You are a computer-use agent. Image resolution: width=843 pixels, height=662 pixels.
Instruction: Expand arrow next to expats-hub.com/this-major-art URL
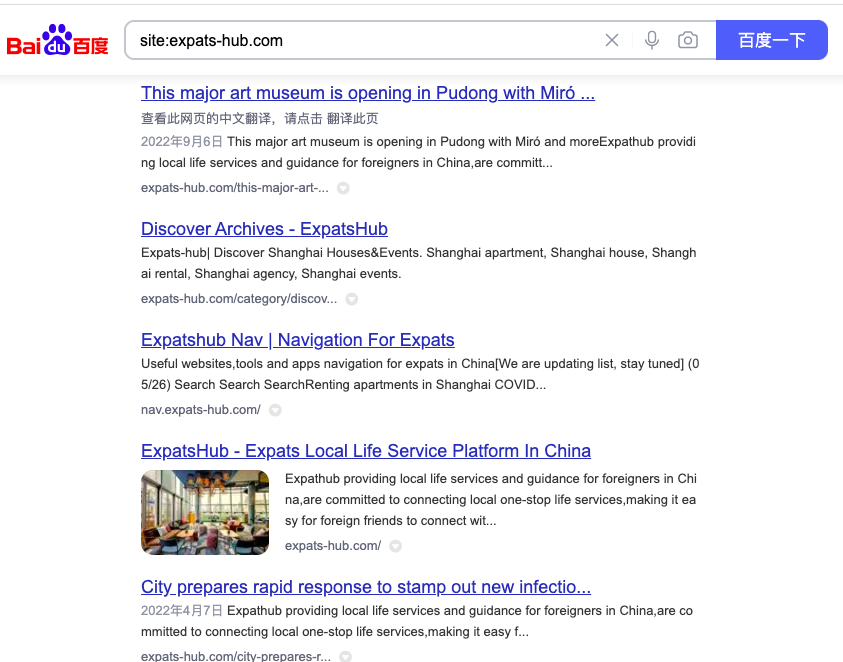tap(343, 188)
